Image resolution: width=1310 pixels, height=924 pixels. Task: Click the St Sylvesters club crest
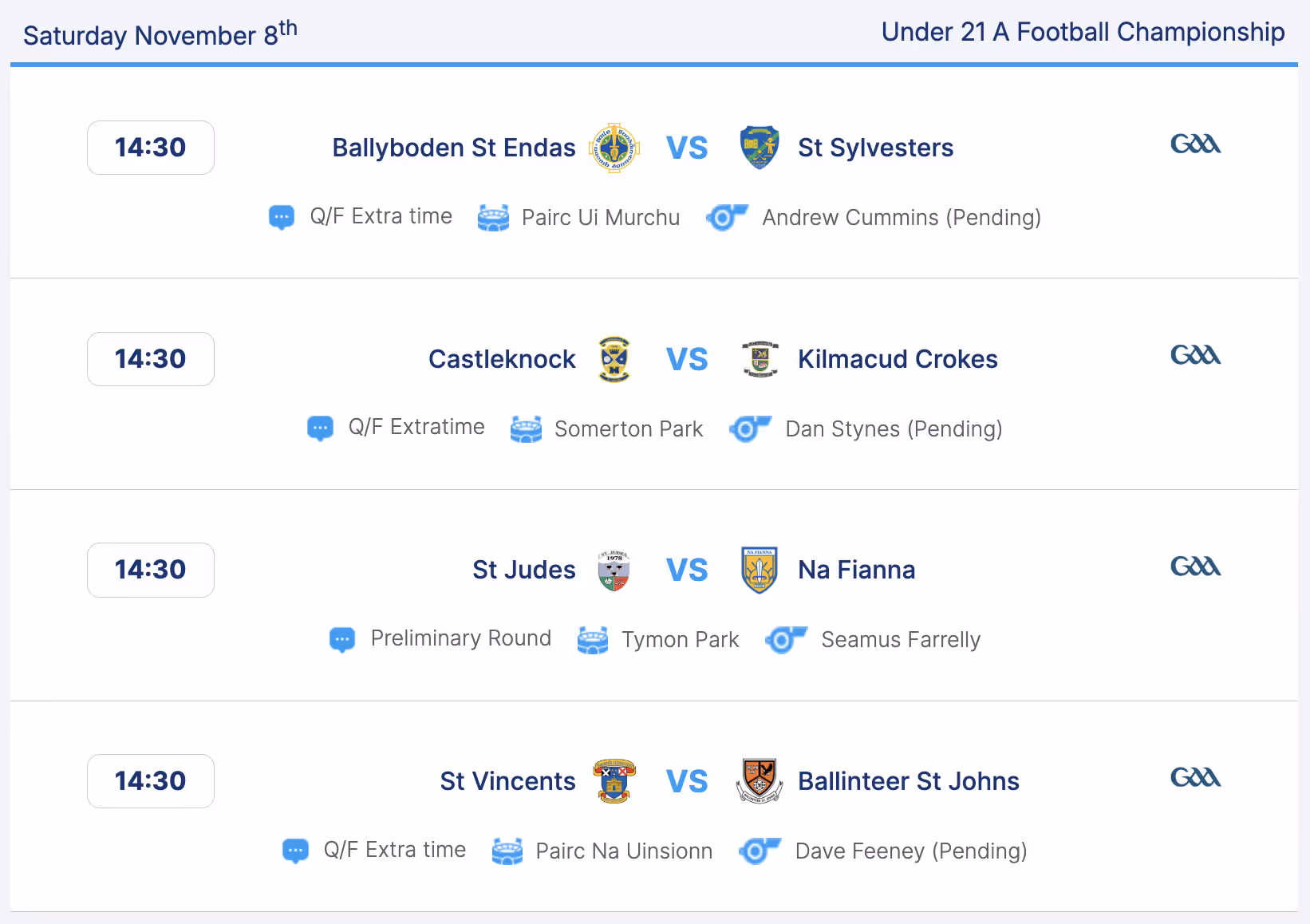tap(760, 148)
